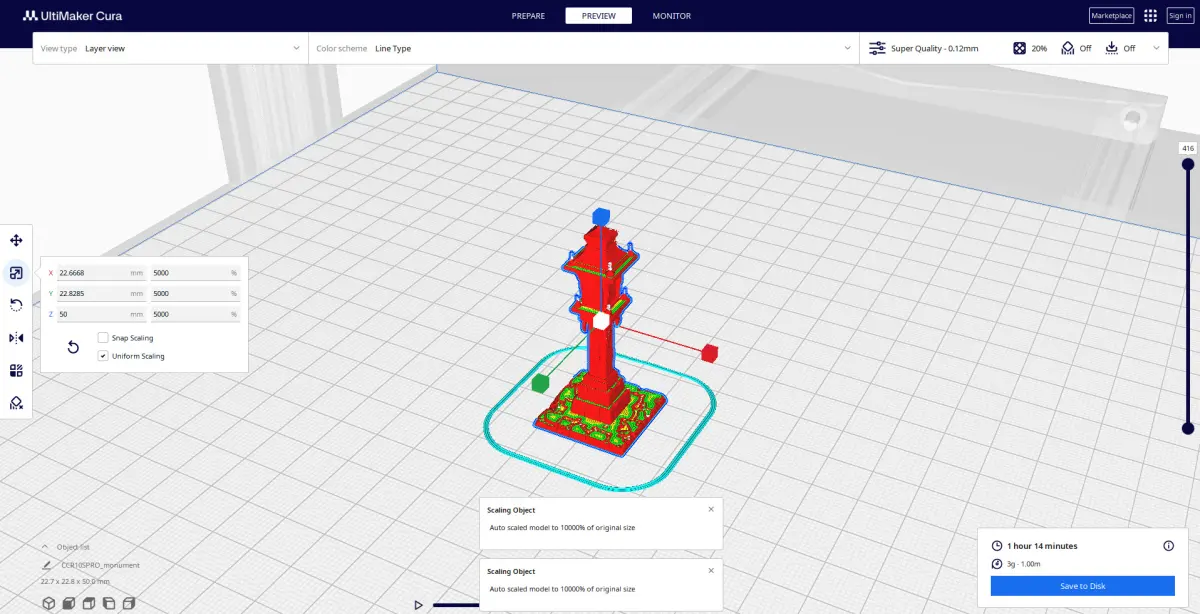The width and height of the screenshot is (1200, 614).
Task: Click the material spool usage icon
Action: point(996,564)
